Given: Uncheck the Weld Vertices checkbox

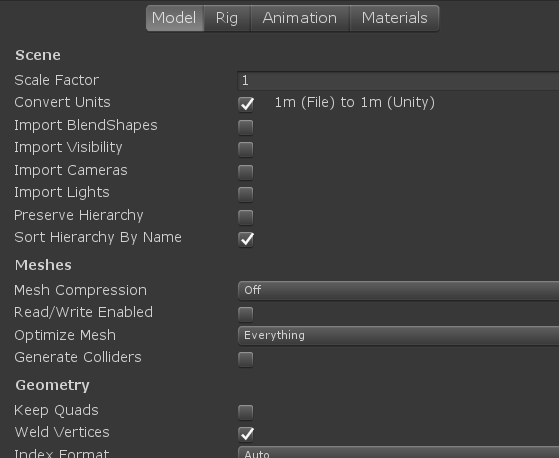Looking at the screenshot, I should click(x=246, y=434).
